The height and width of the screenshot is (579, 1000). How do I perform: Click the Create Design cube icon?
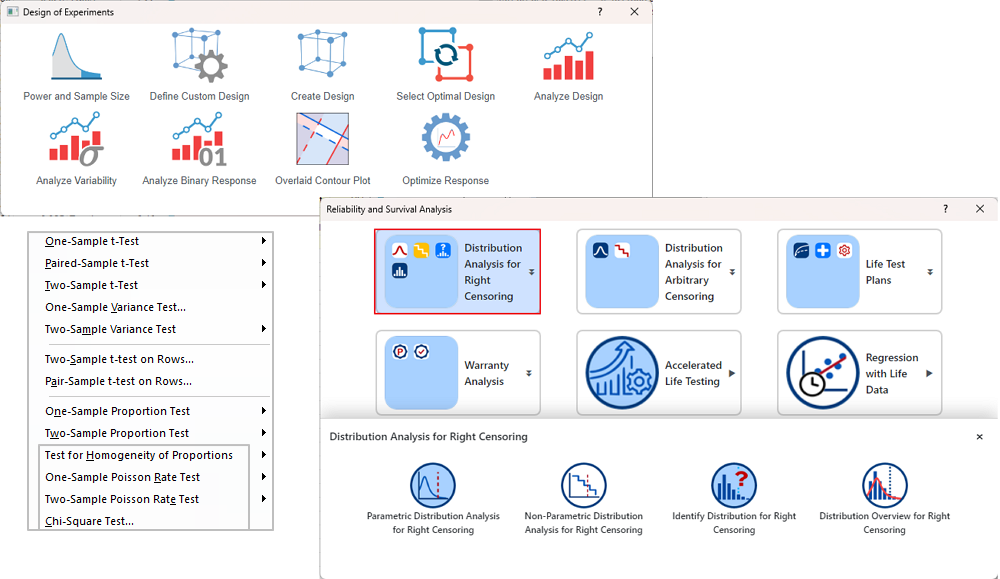[x=323, y=54]
